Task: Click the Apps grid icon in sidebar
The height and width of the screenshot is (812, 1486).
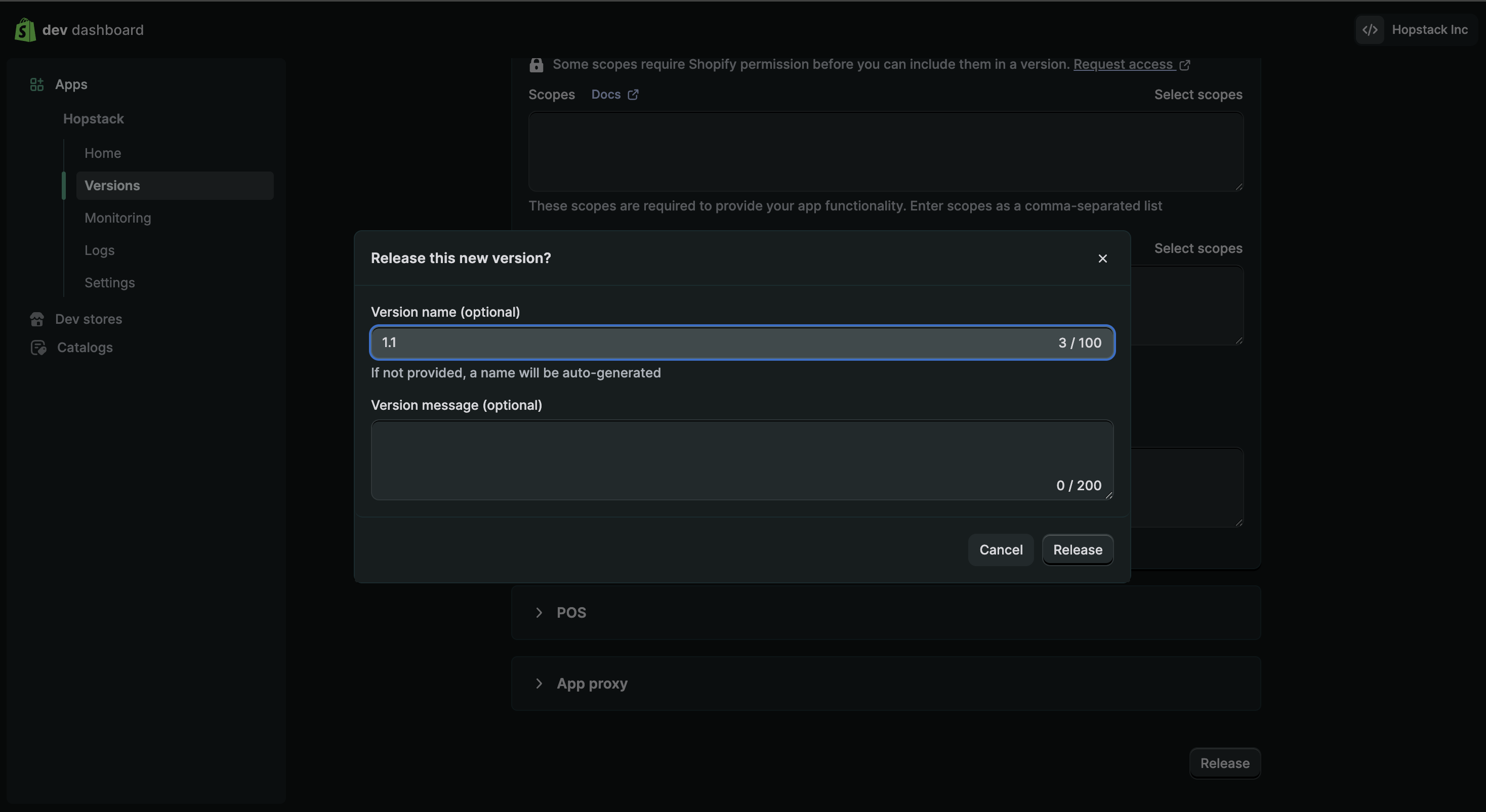Action: (37, 84)
